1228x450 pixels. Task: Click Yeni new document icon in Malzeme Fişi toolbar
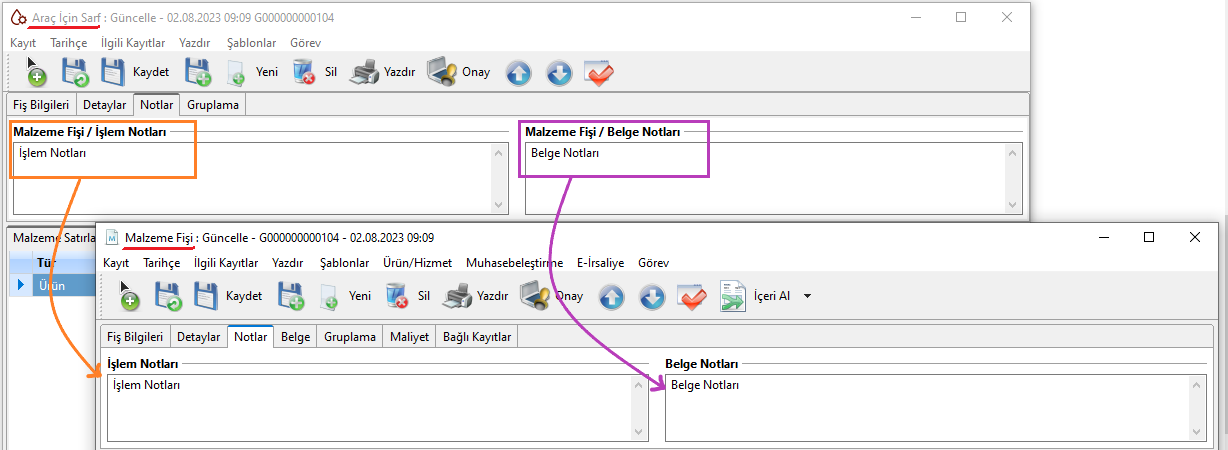coord(330,297)
